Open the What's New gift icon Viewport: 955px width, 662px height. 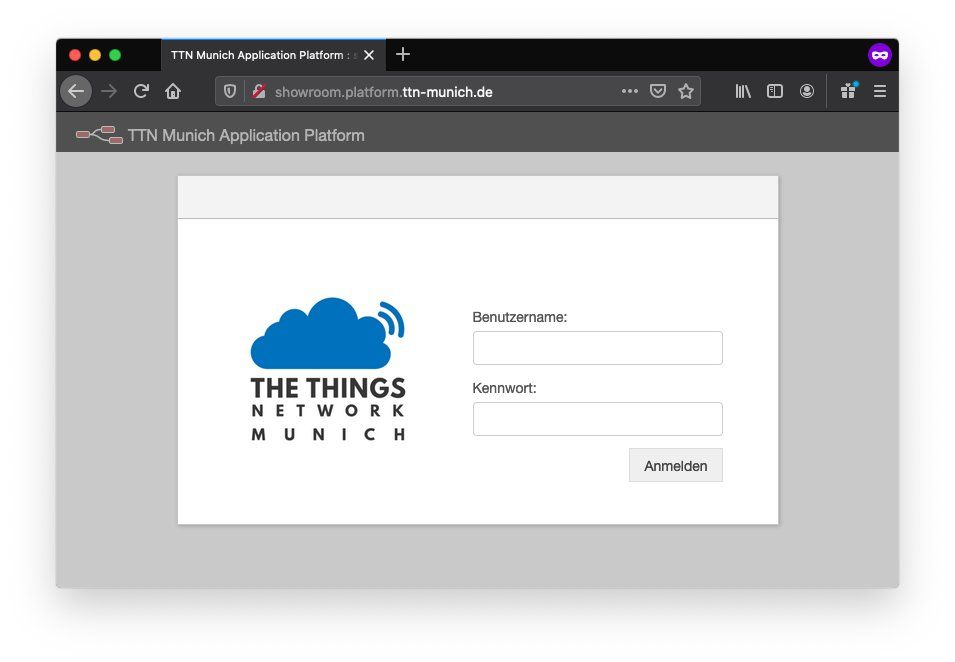848,91
